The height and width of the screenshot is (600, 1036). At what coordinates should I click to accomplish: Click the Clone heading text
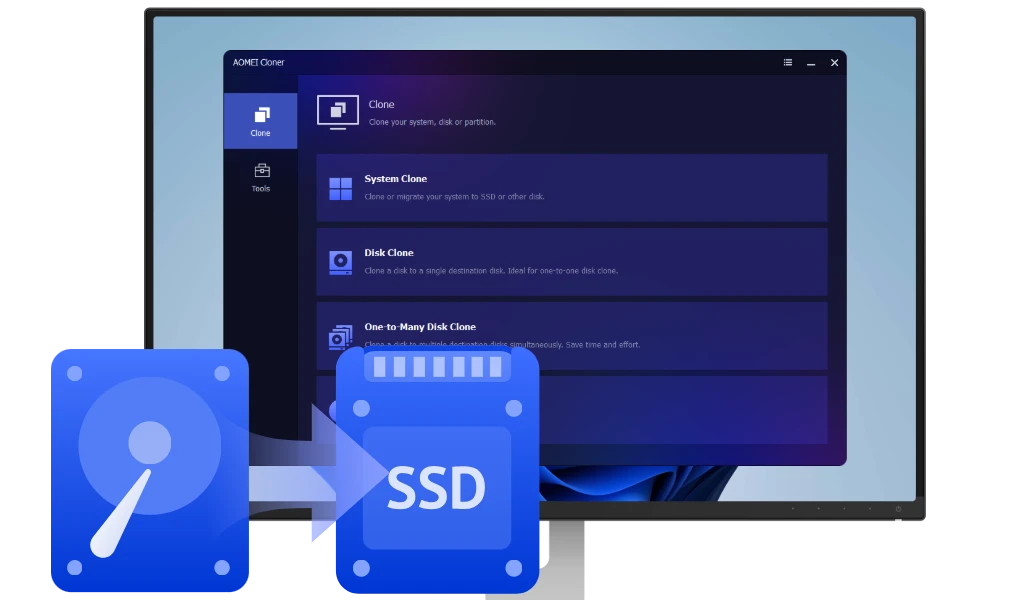(x=381, y=104)
